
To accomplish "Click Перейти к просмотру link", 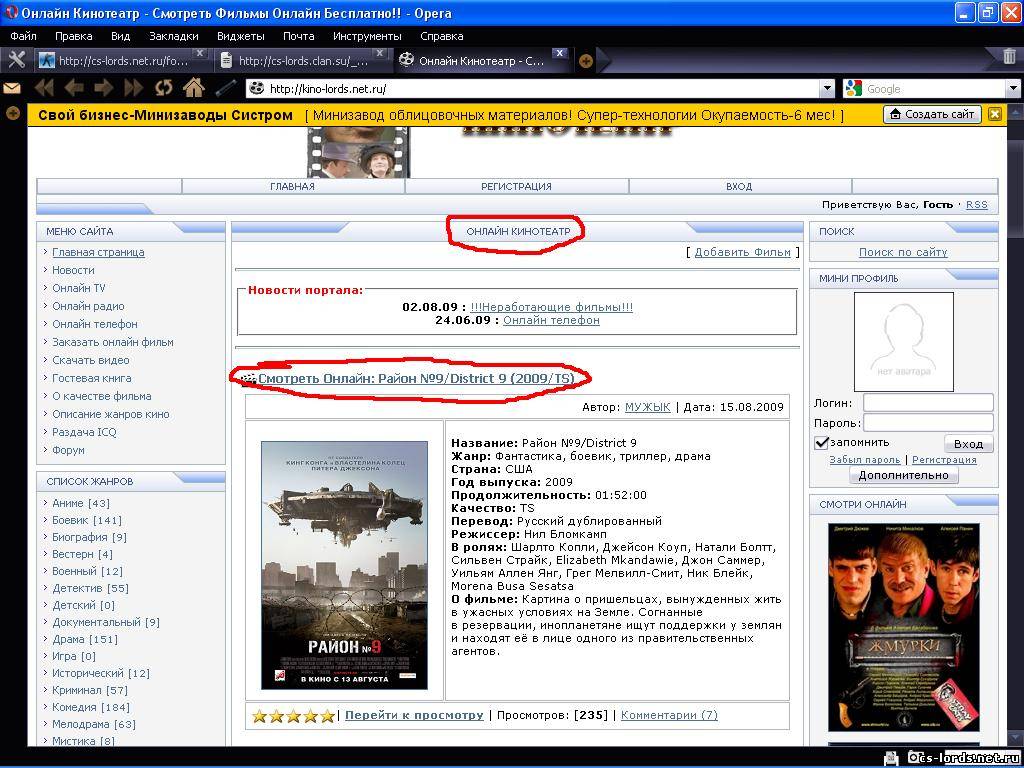I will point(414,715).
